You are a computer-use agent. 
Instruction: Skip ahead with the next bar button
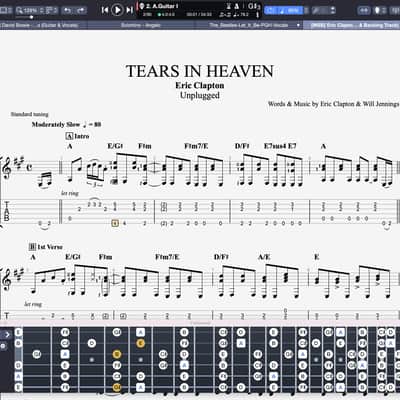(x=129, y=10)
